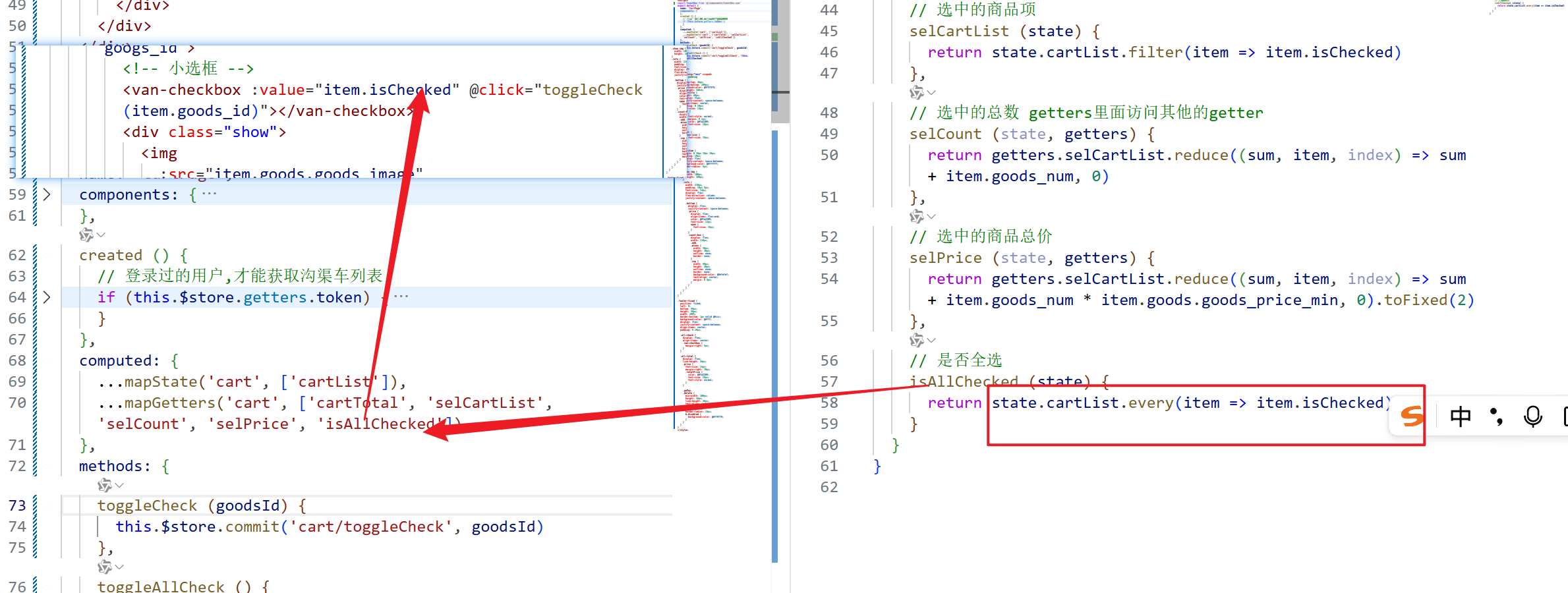Viewport: 1568px width, 593px height.
Task: Click the '<!-- 小选框 -->' comment in the popup
Action: pos(189,69)
